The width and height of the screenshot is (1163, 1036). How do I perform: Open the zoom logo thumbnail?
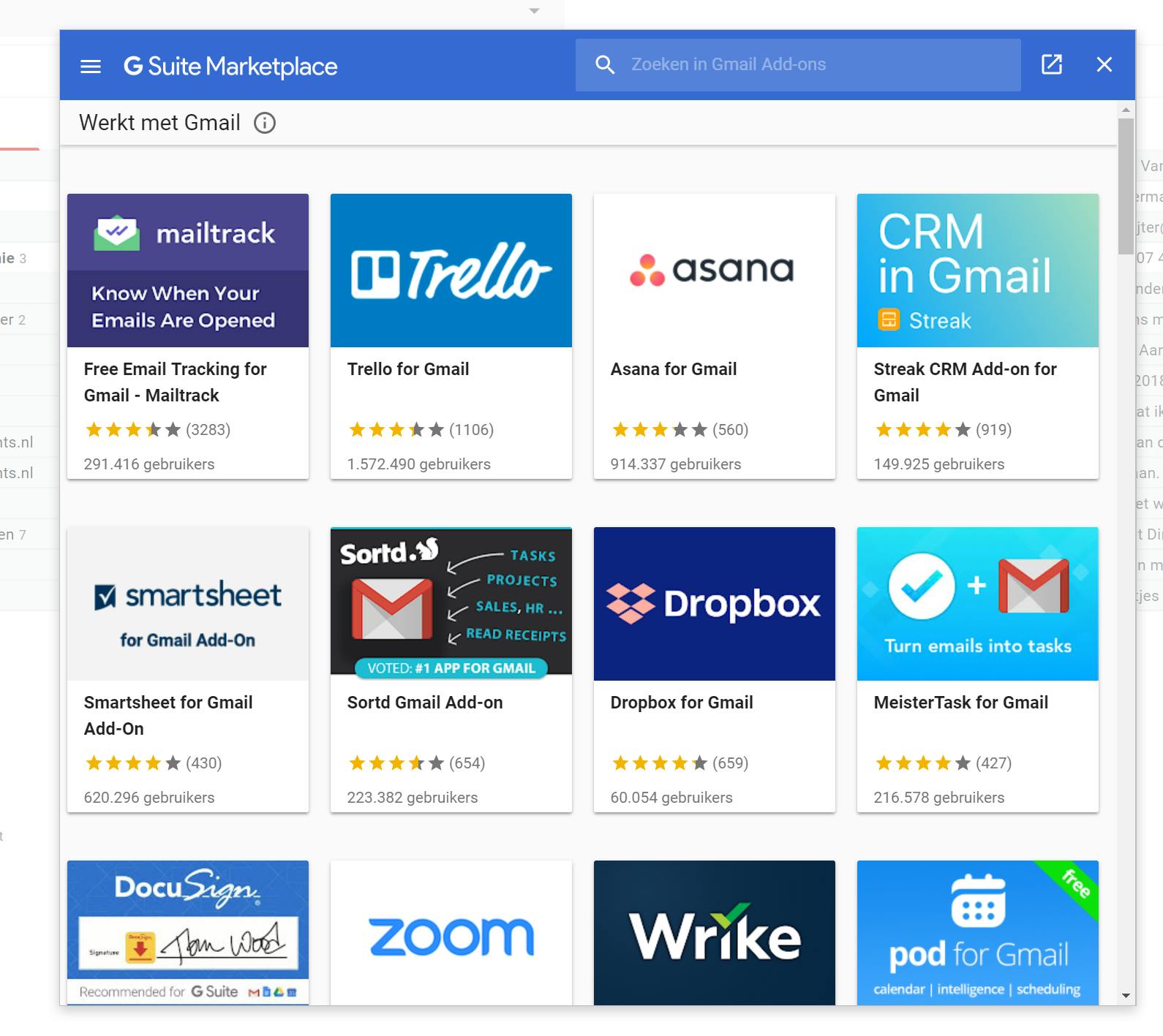tap(451, 932)
